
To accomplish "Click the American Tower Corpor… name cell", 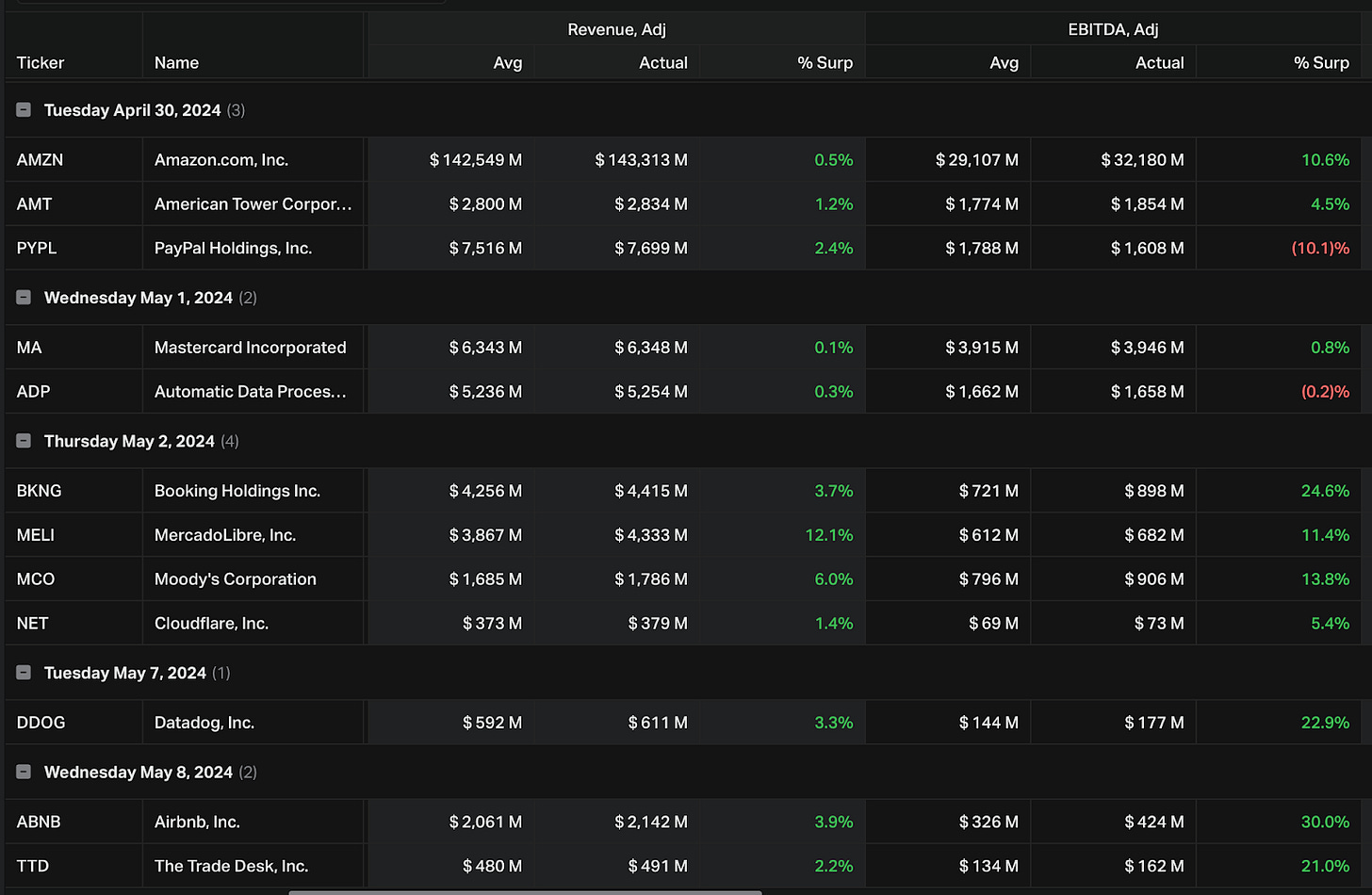I will click(253, 204).
